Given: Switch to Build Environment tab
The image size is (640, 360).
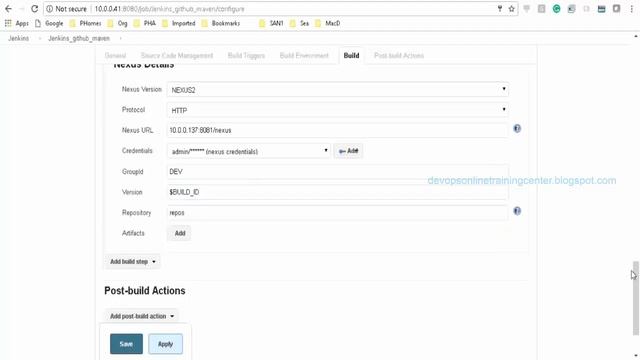Looking at the screenshot, I should coord(304,56).
